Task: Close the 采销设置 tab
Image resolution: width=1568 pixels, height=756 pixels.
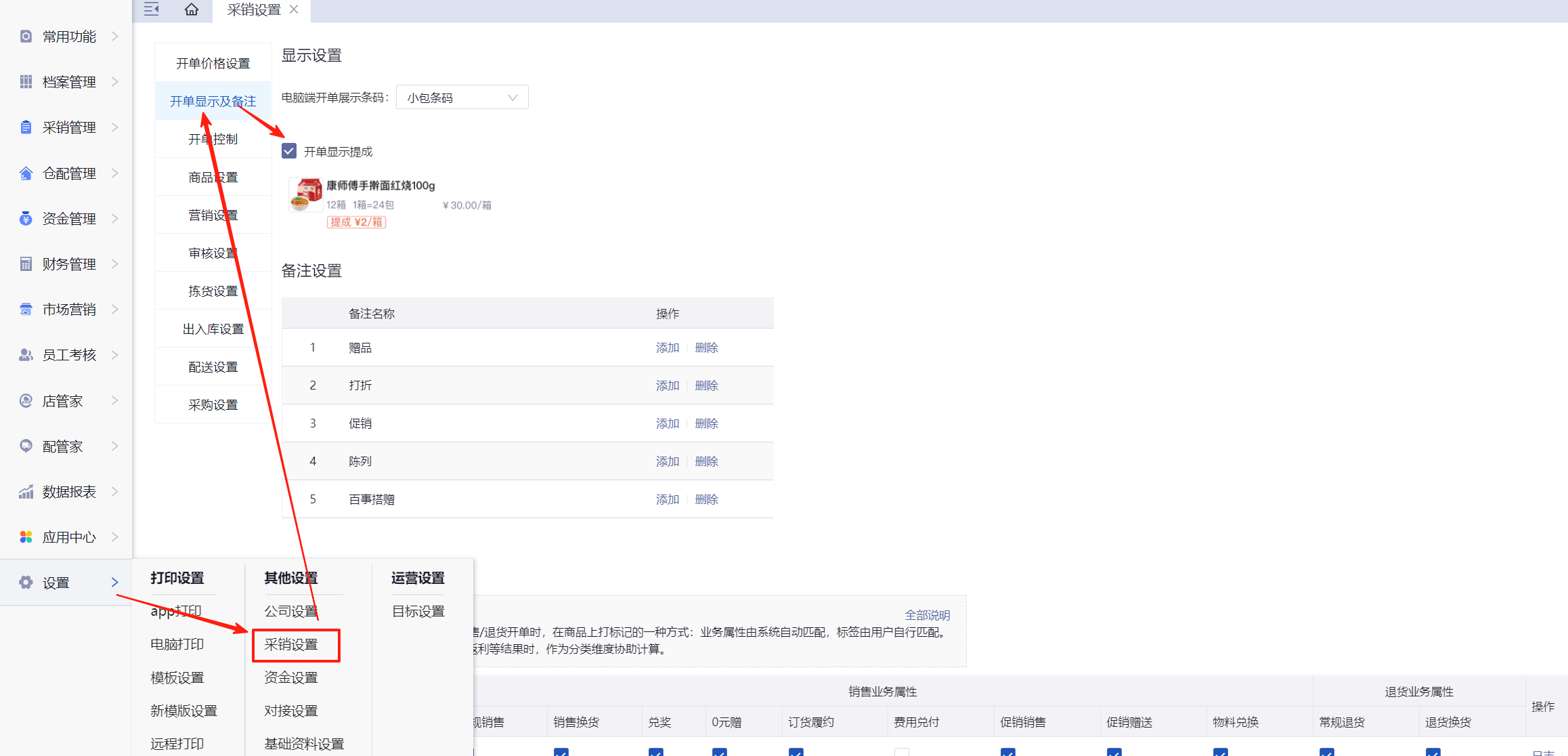Action: 294,9
